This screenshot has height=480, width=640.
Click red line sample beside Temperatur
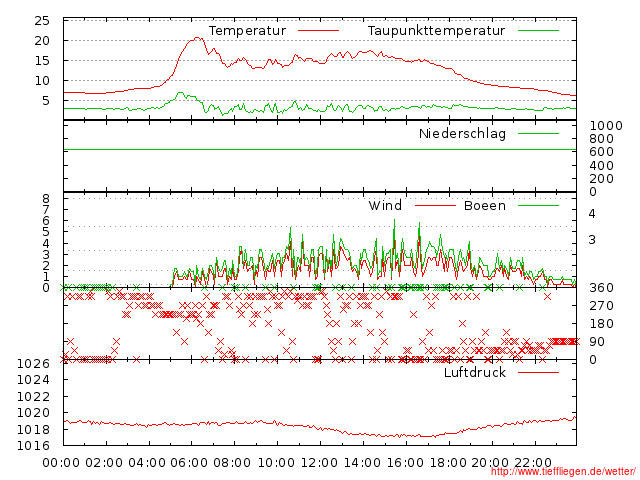point(318,31)
